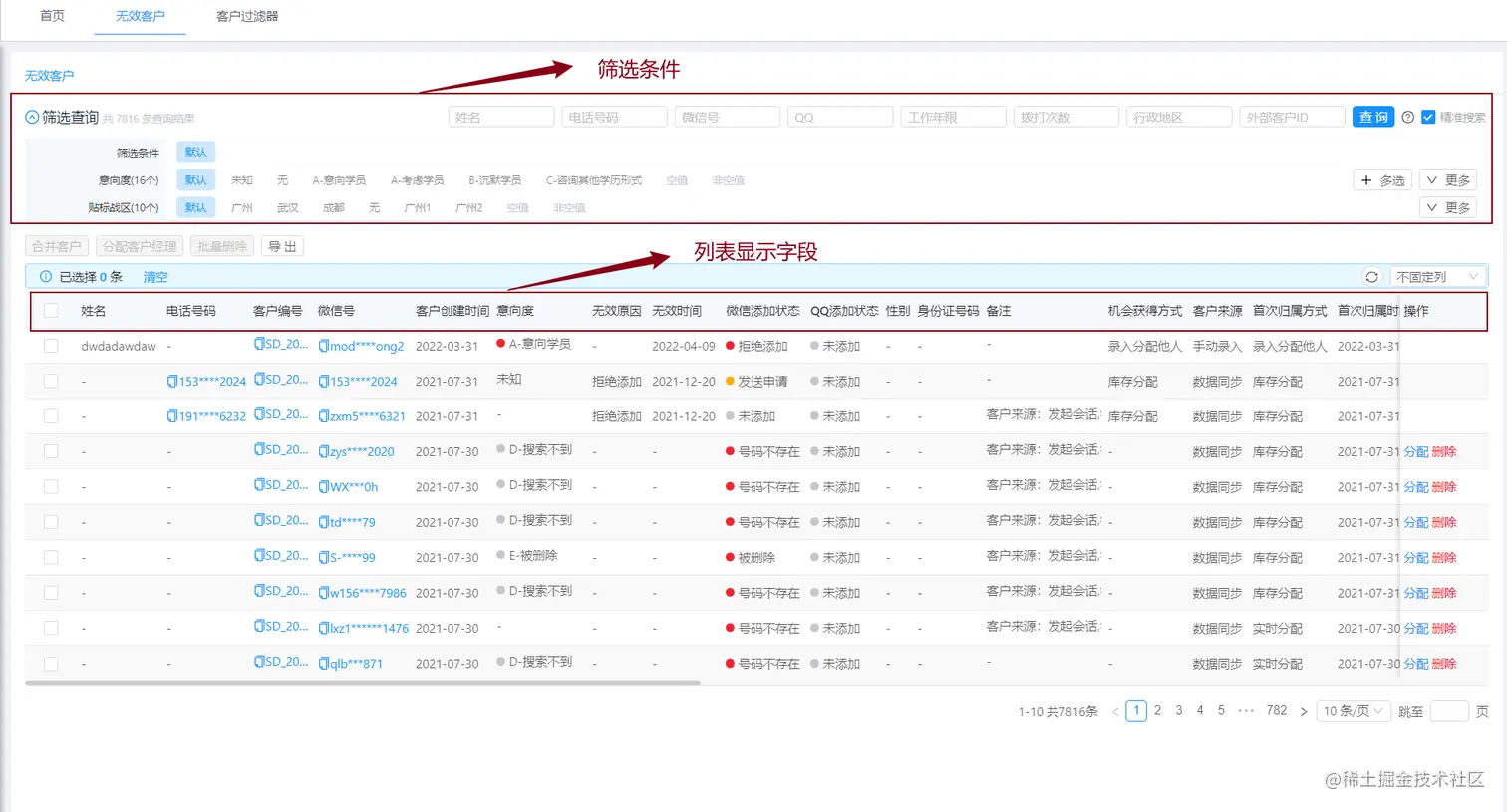Filter 意向度 by B-沉默学员
1507x812 pixels.
tap(494, 180)
